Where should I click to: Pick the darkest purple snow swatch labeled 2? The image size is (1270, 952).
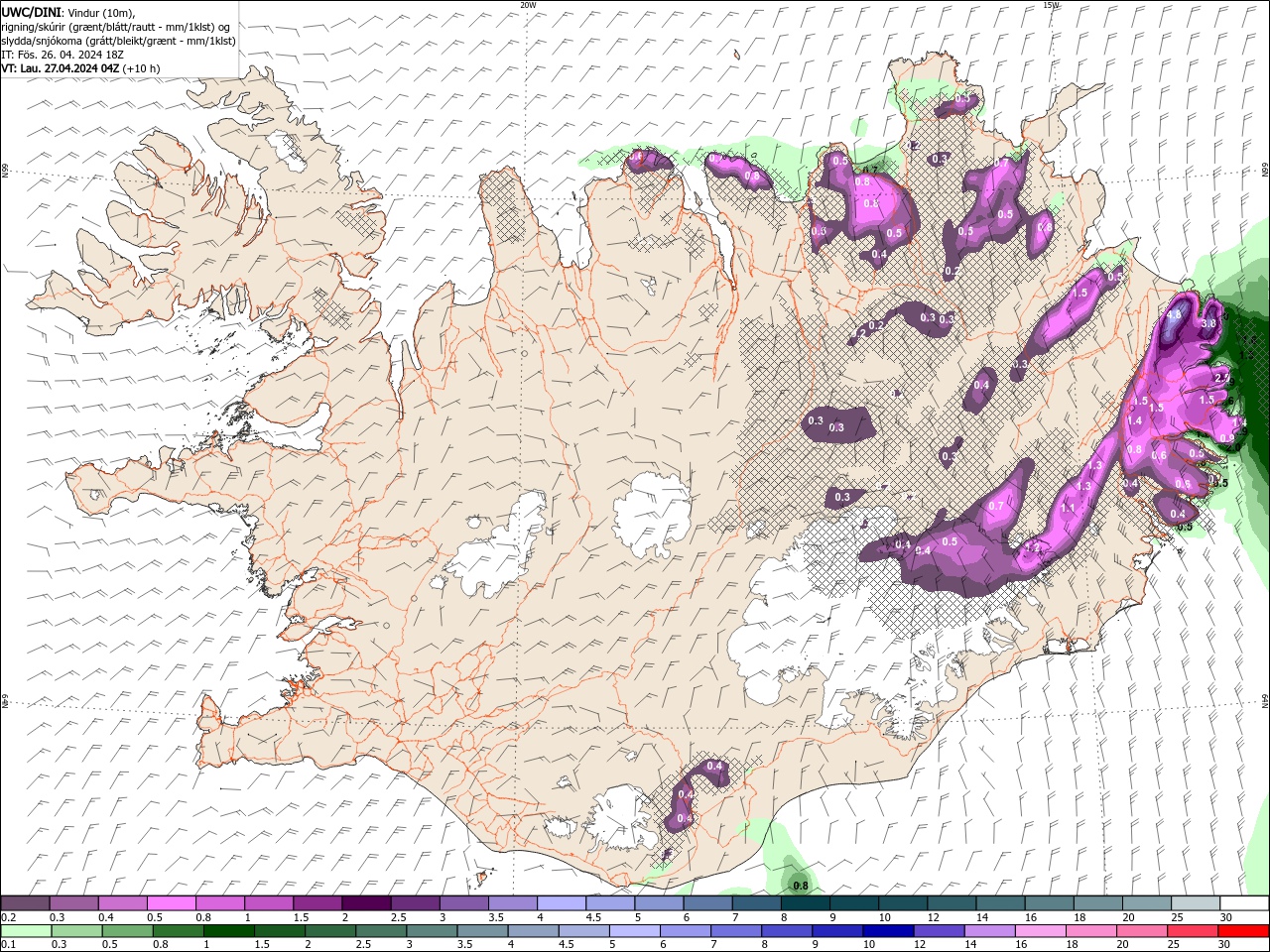(365, 903)
